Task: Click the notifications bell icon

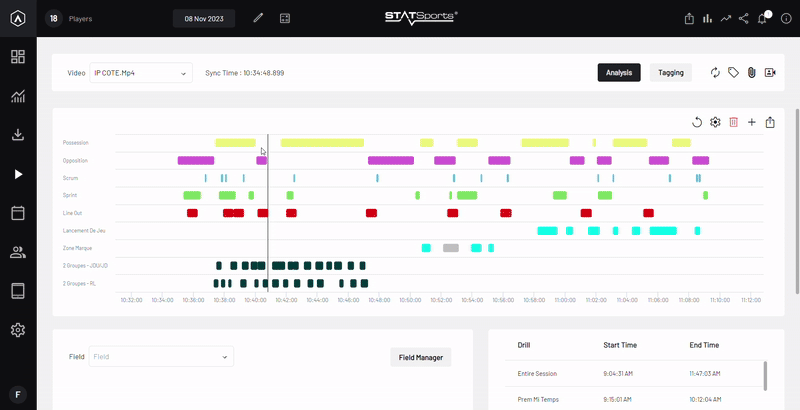Action: (762, 19)
